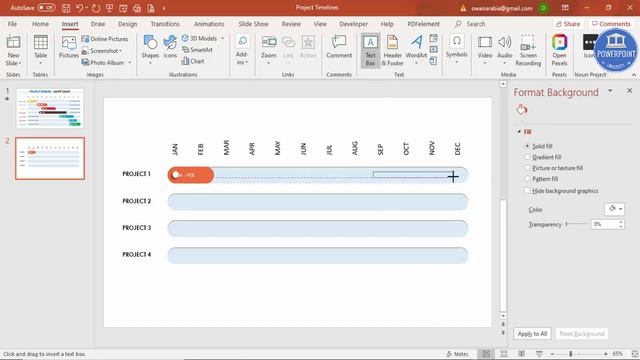
Task: Open the Zoom insert option
Action: [269, 50]
